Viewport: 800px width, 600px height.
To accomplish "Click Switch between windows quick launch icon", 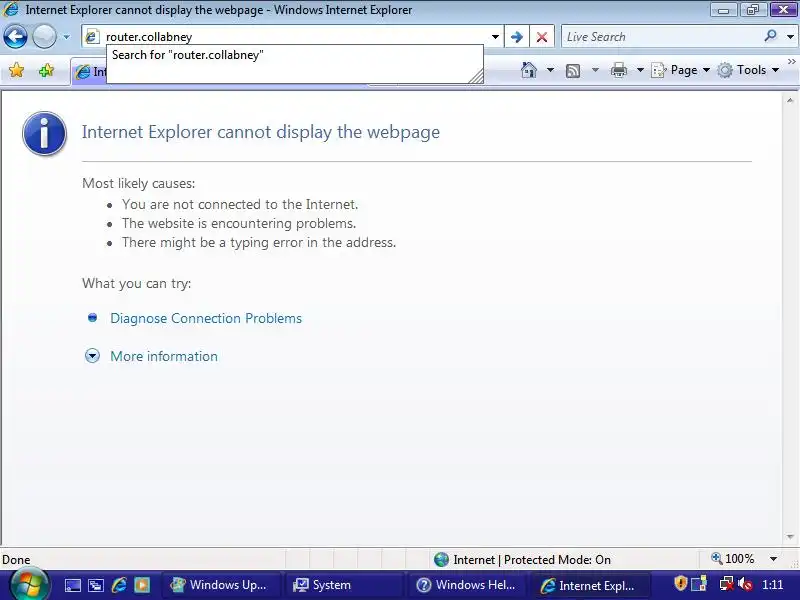I will click(95, 585).
